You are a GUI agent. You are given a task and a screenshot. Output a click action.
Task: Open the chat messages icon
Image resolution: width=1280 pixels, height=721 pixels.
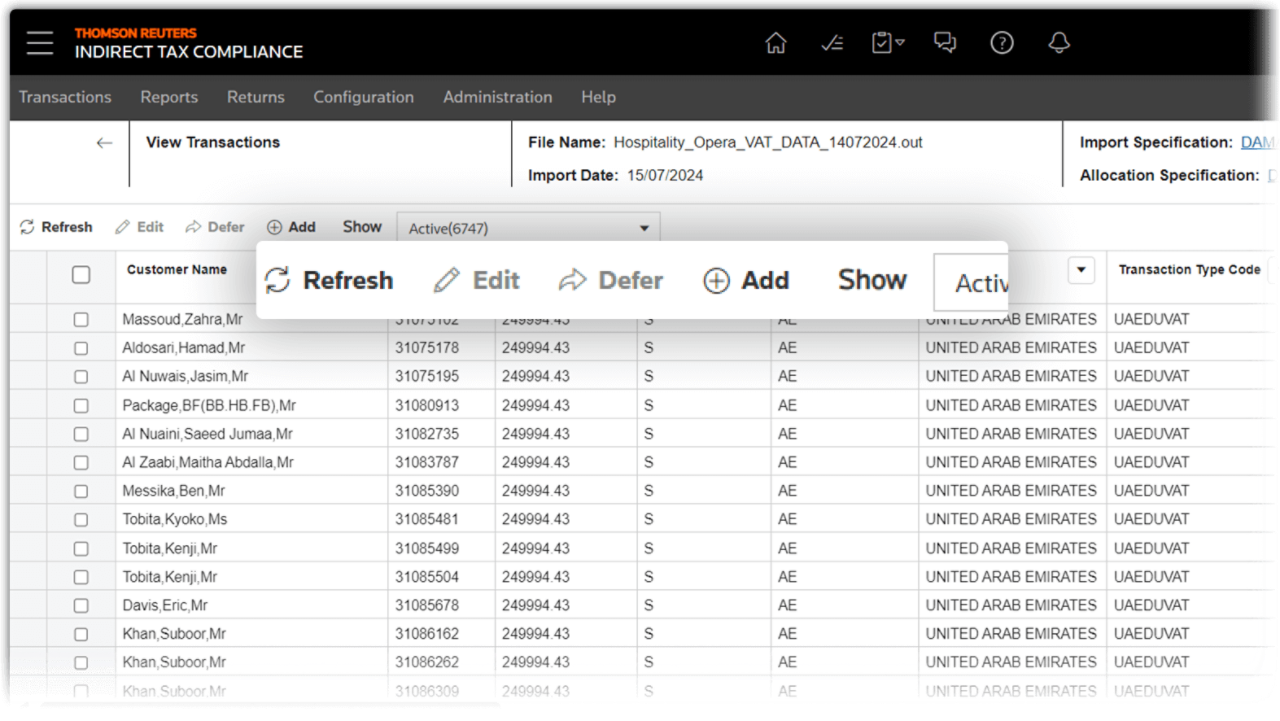[944, 43]
